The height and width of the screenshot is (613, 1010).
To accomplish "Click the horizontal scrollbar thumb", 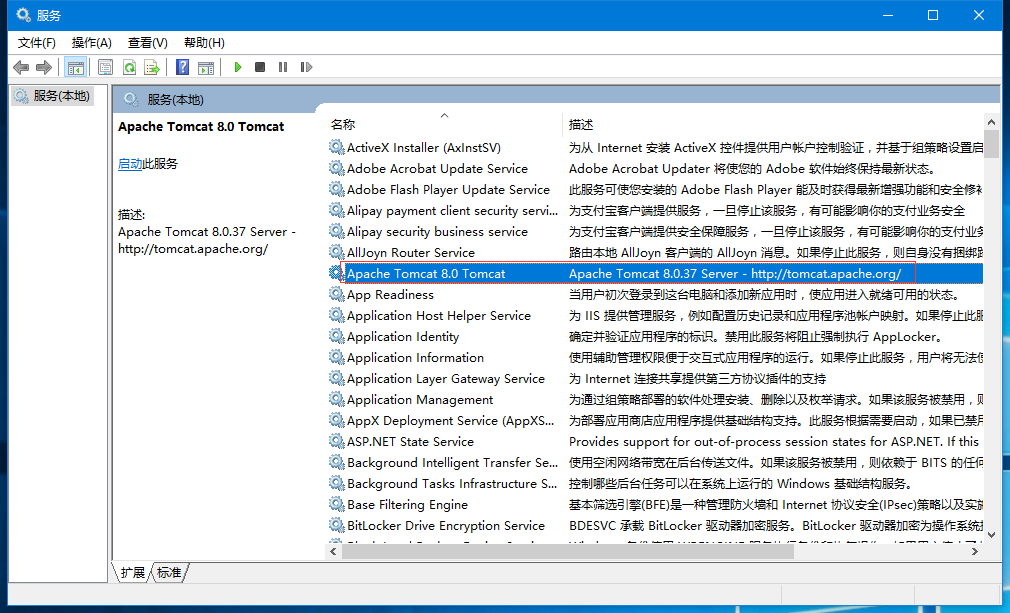I will coord(567,551).
